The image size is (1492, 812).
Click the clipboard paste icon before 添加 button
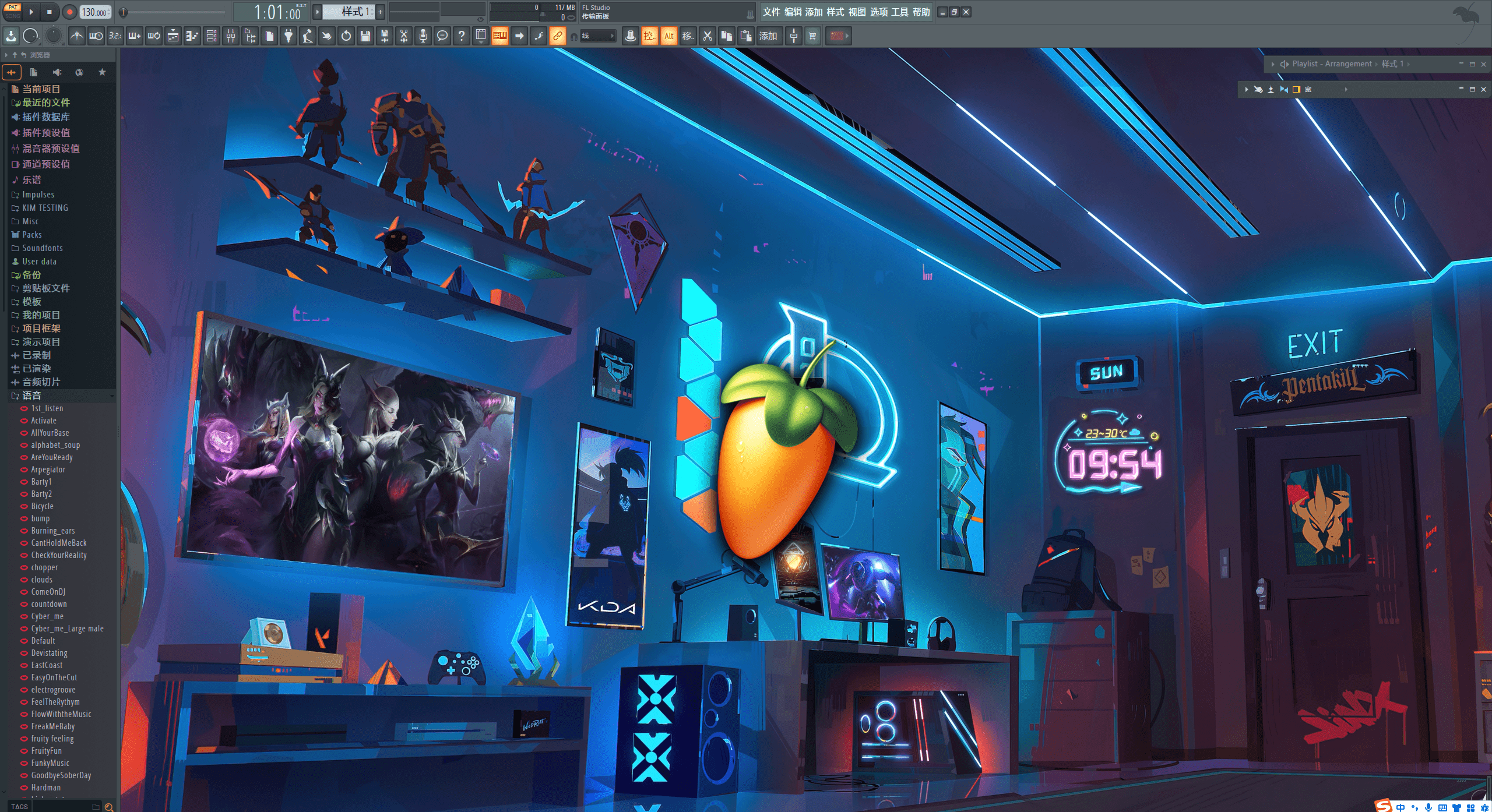tap(745, 36)
